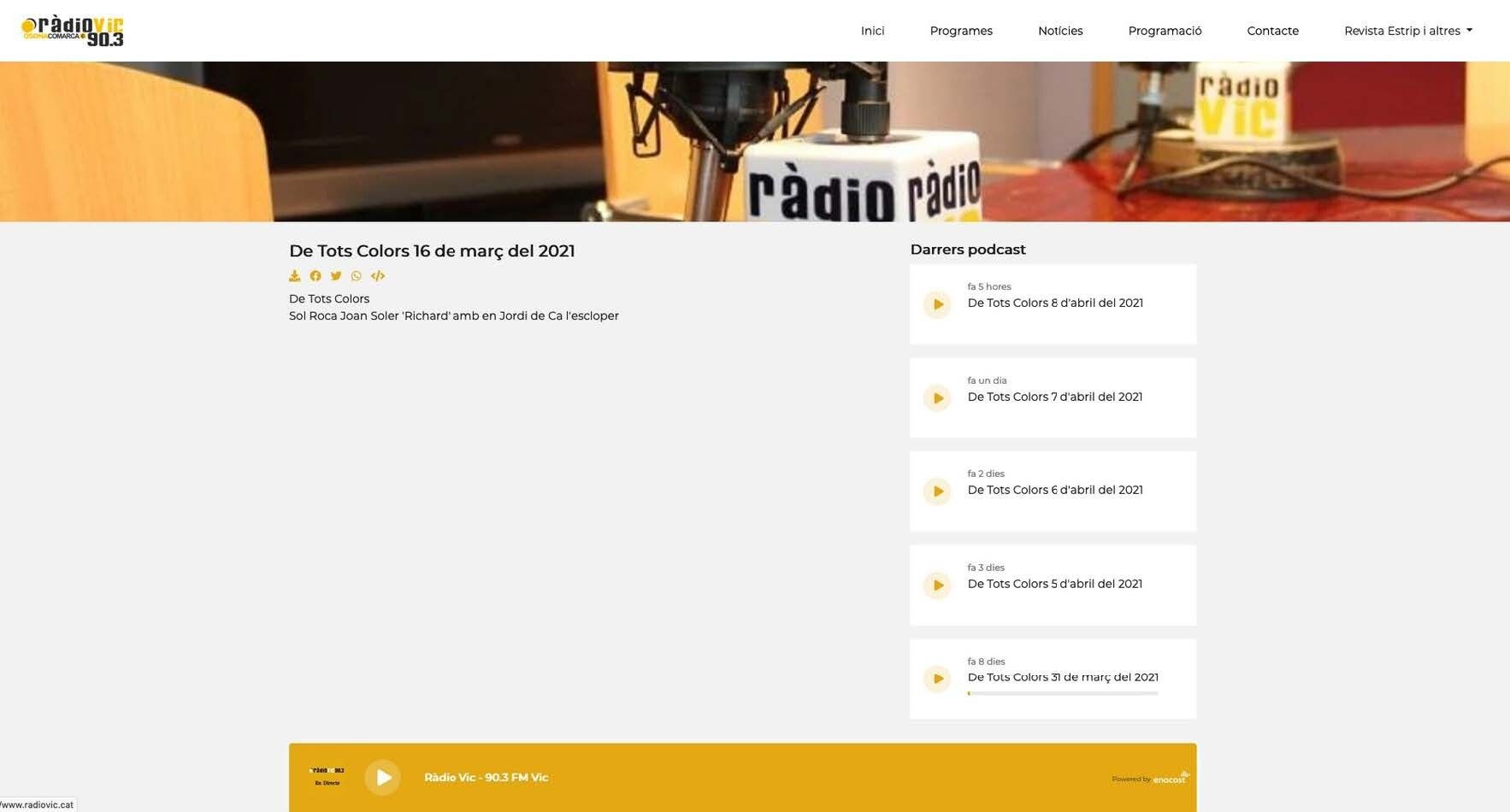Share the episode via WhatsApp
This screenshot has width=1510, height=812.
coord(357,276)
